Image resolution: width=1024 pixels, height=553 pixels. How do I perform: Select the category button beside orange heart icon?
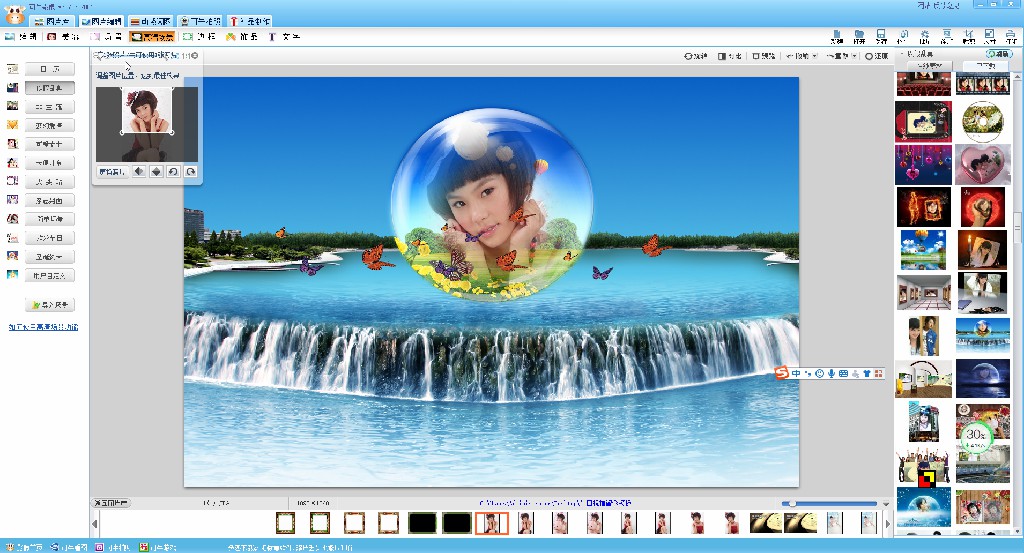[50, 125]
